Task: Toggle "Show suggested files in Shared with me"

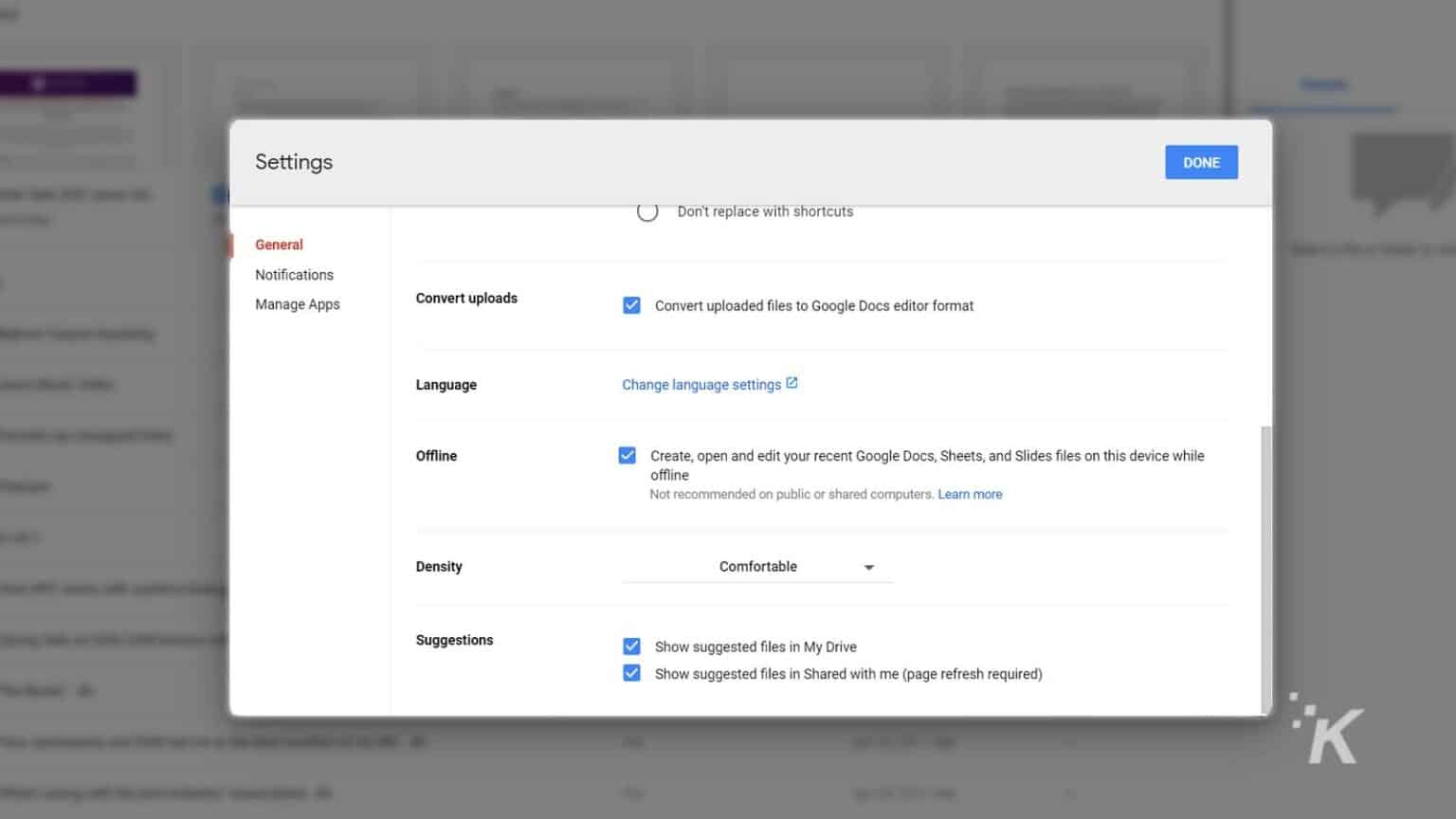Action: pyautogui.click(x=631, y=673)
